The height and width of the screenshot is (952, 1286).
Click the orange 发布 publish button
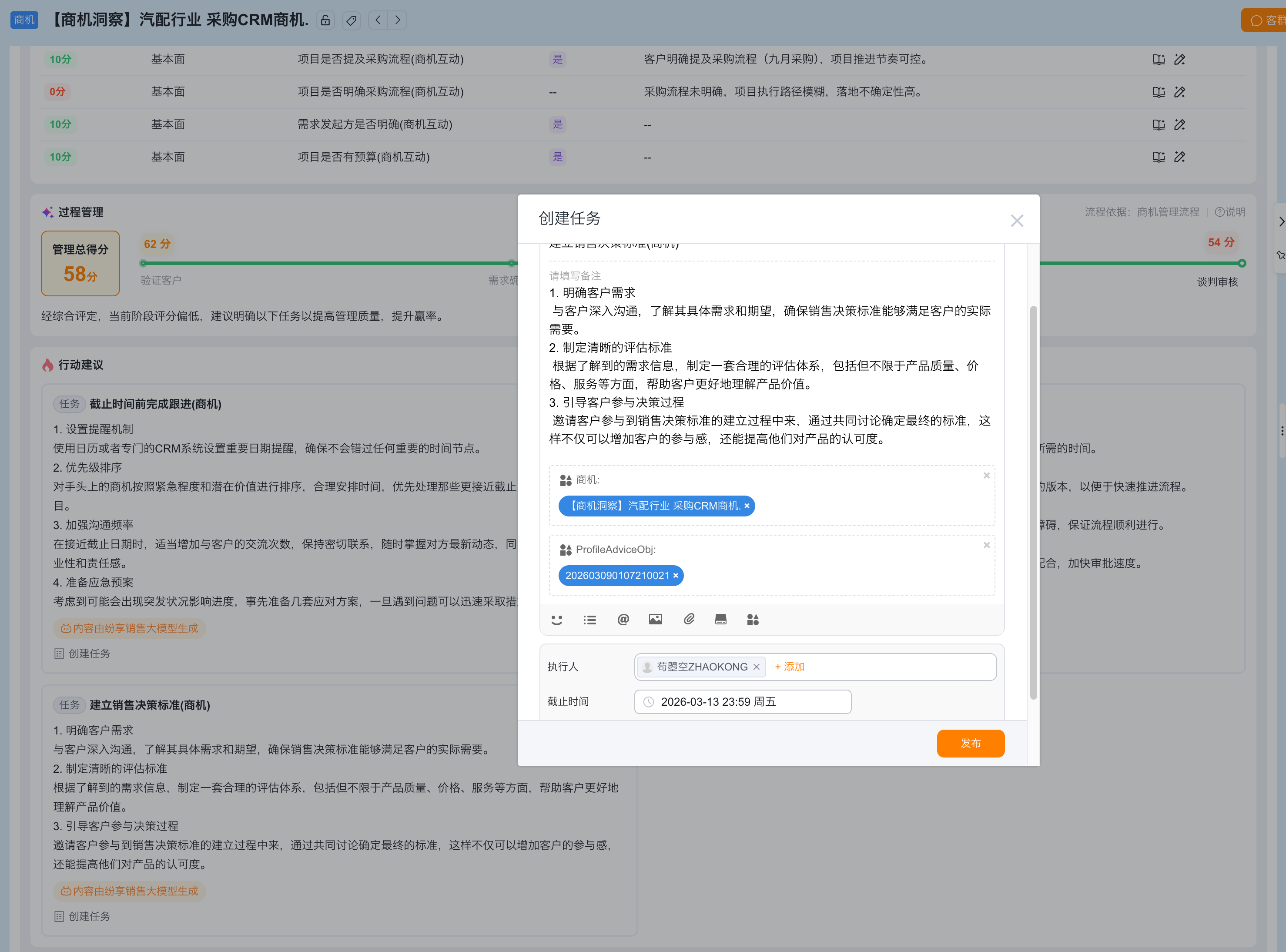970,744
